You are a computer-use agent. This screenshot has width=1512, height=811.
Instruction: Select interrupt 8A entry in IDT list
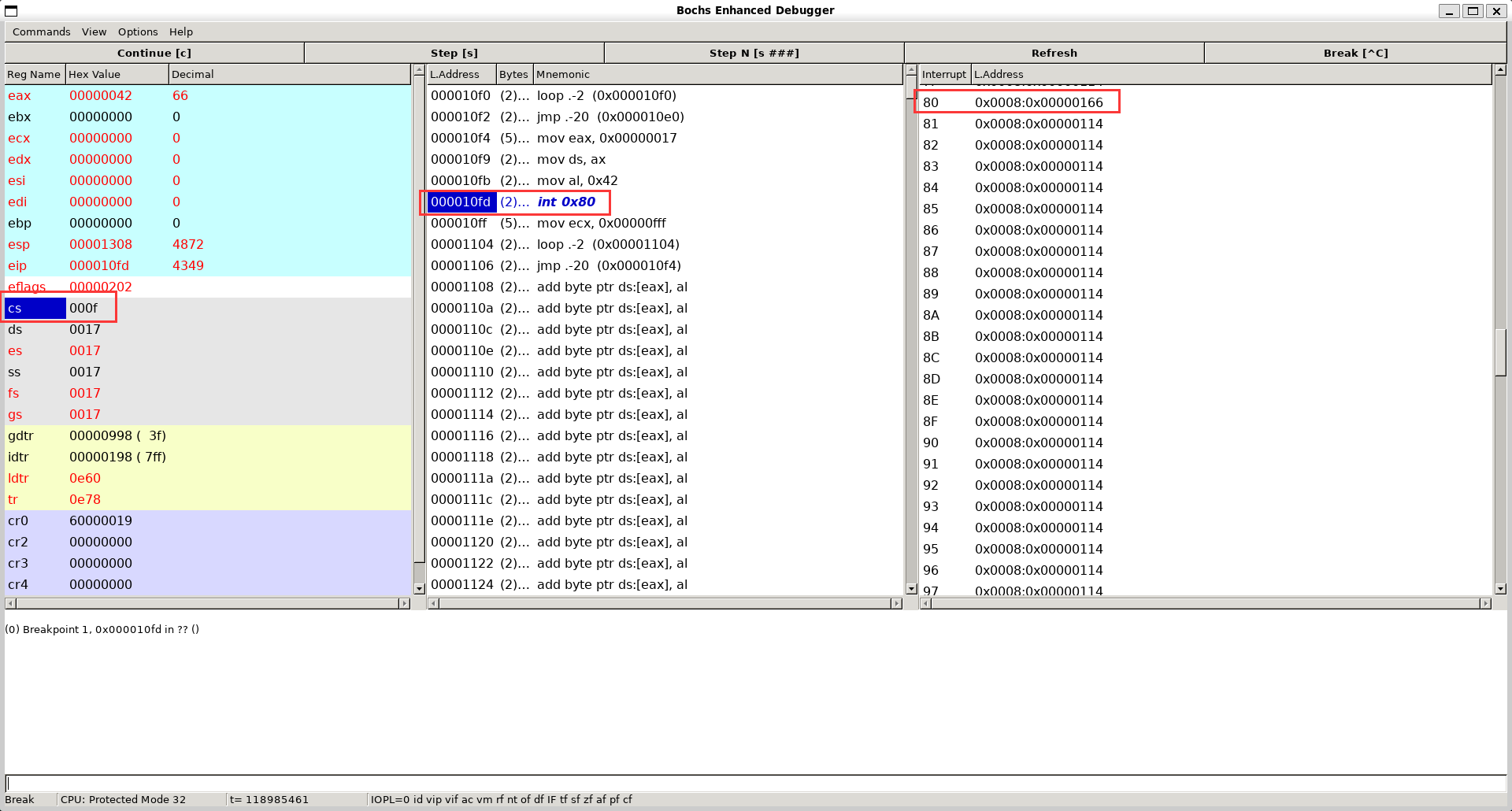[x=1206, y=315]
